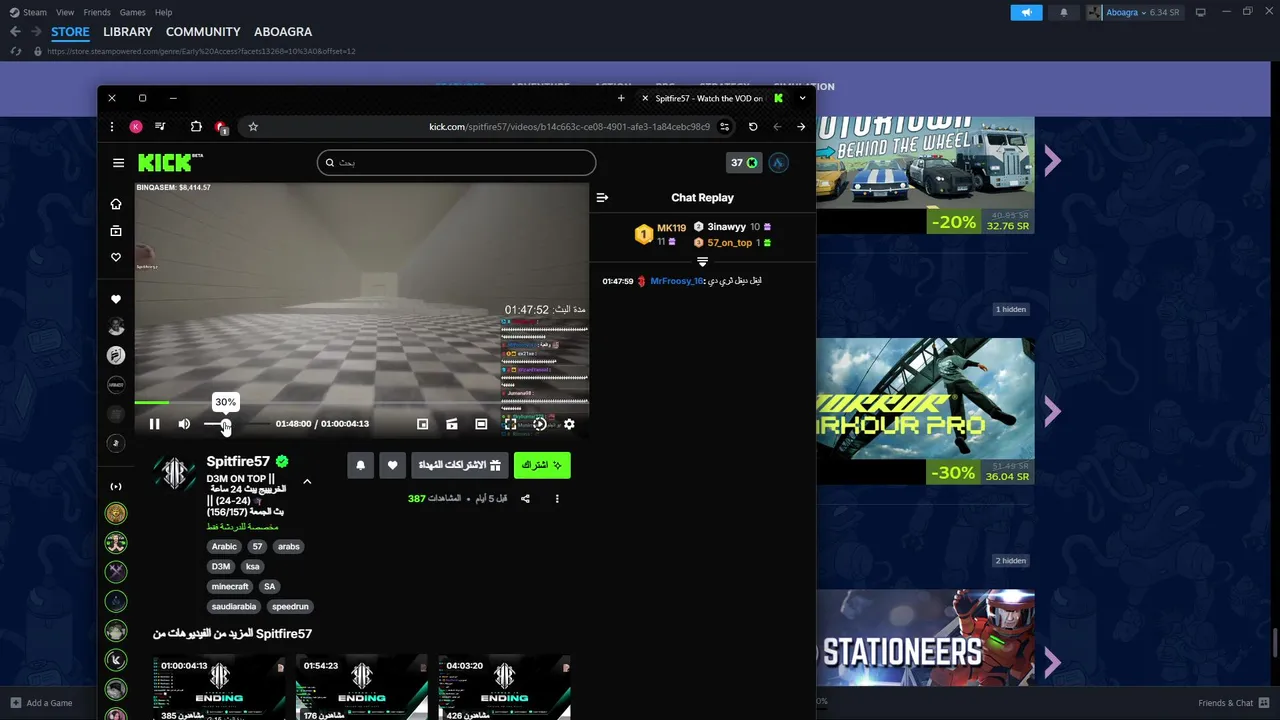Click 3inawyy in the leaderboard
The image size is (1280, 720).
tap(727, 227)
